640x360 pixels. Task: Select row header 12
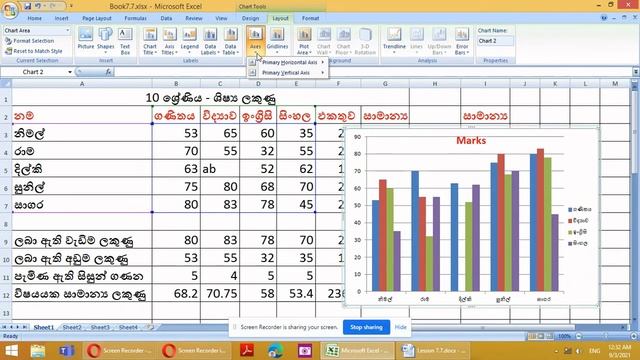pyautogui.click(x=6, y=294)
